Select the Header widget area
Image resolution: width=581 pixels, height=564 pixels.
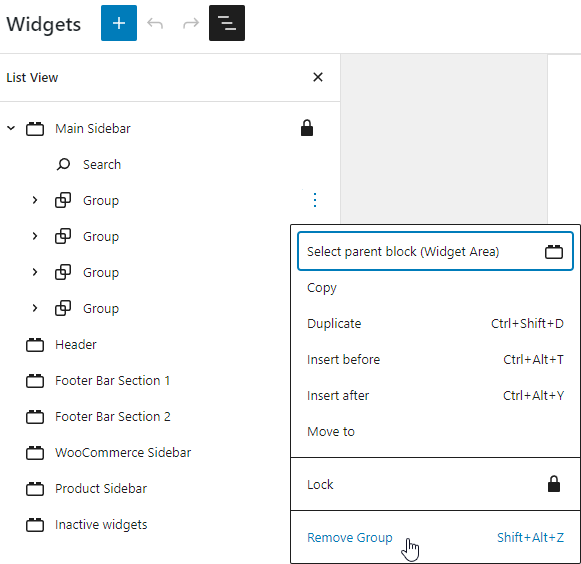pyautogui.click(x=76, y=345)
